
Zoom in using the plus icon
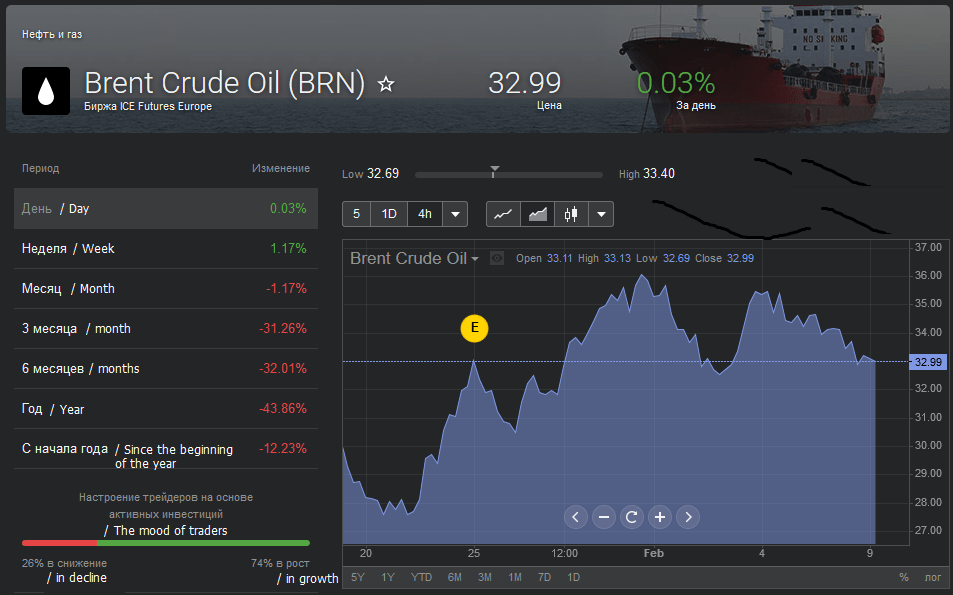pyautogui.click(x=659, y=517)
